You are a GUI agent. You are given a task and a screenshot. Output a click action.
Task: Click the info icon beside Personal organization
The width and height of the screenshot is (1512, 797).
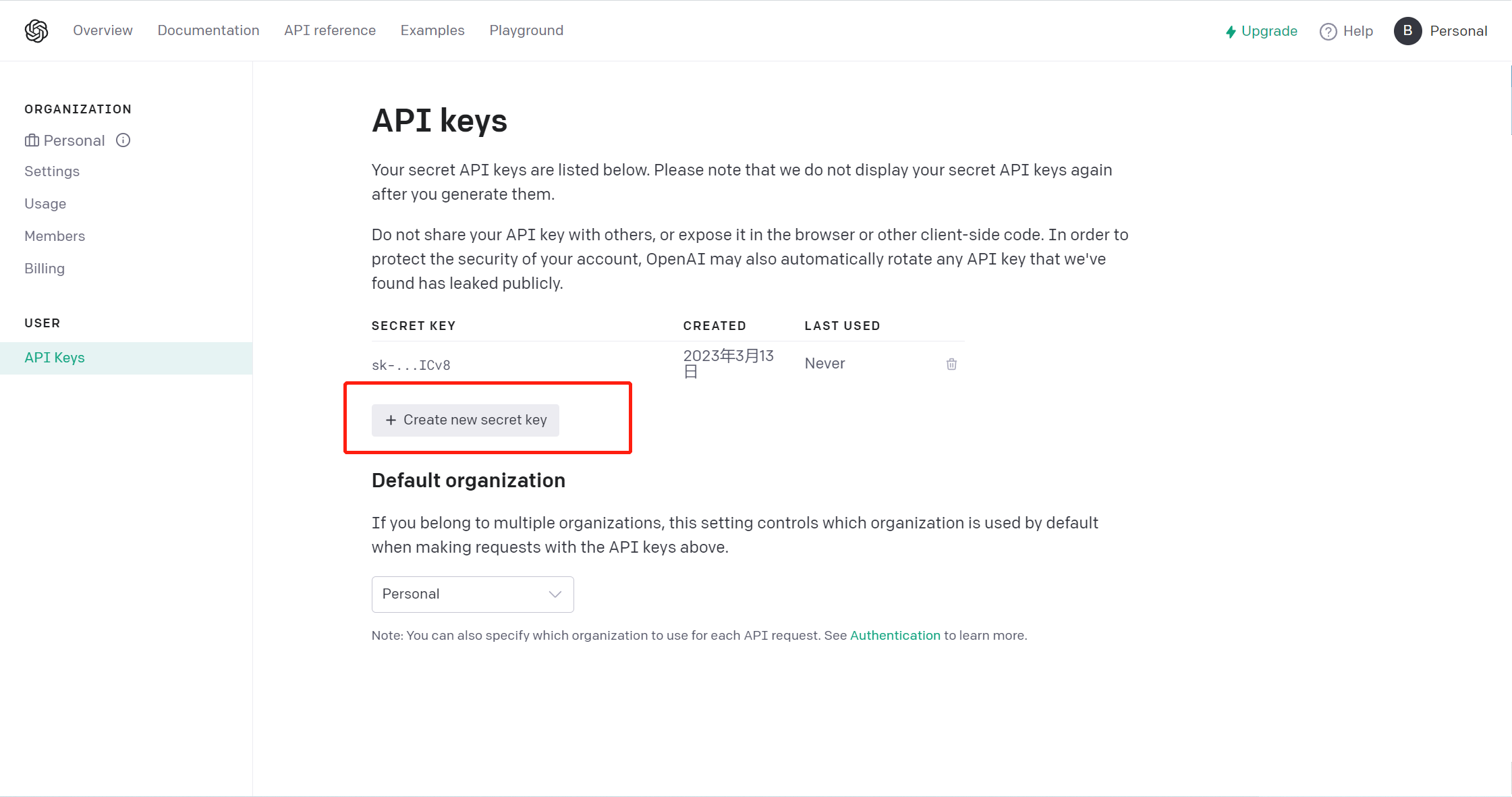coord(123,140)
